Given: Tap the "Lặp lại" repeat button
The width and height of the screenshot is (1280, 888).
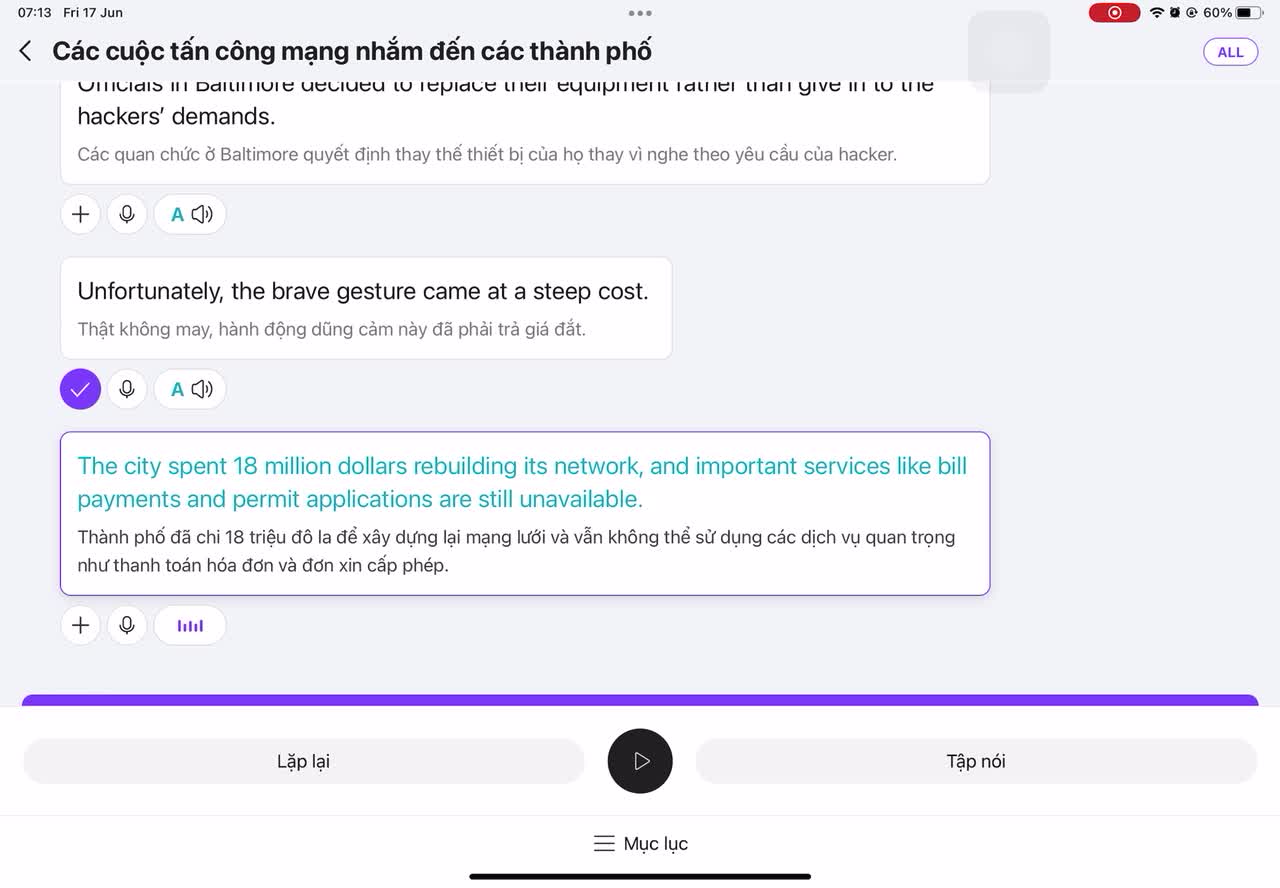Looking at the screenshot, I should (x=303, y=761).
